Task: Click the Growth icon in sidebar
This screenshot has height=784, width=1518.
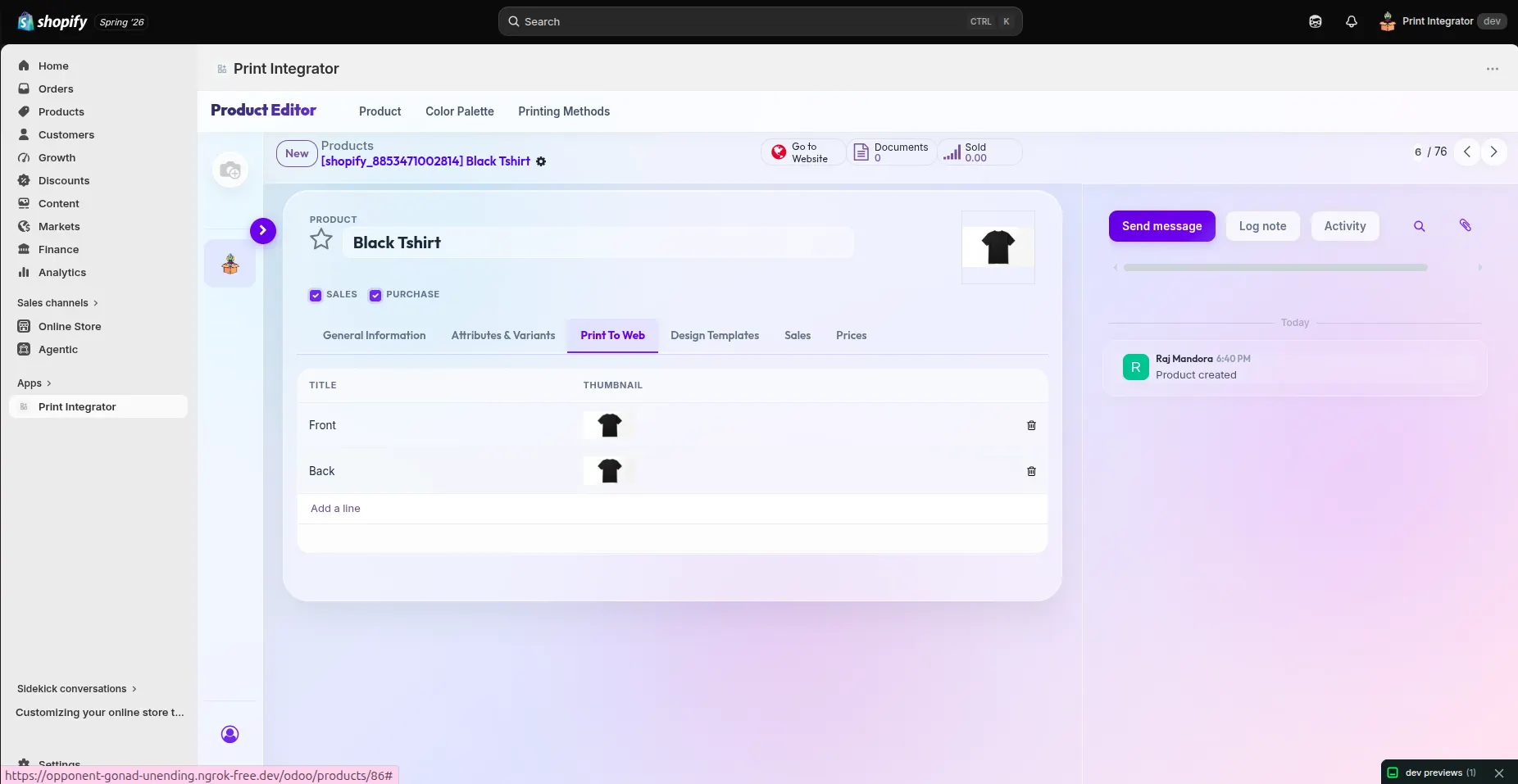Action: tap(24, 157)
